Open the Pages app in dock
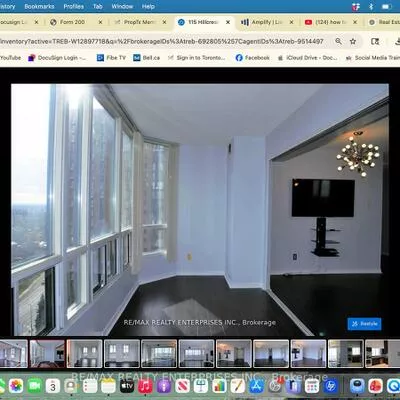Viewport: 400px width, 400px height. coord(238,386)
